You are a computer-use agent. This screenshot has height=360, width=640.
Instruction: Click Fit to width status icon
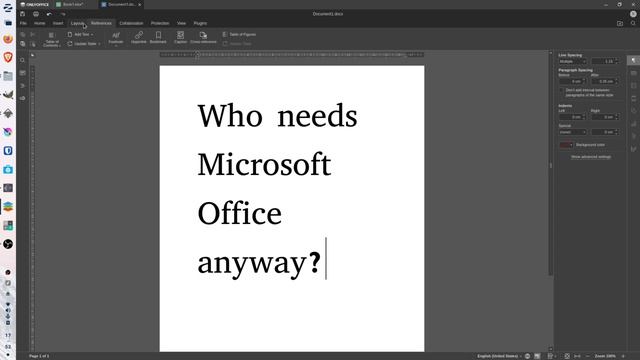[577, 356]
